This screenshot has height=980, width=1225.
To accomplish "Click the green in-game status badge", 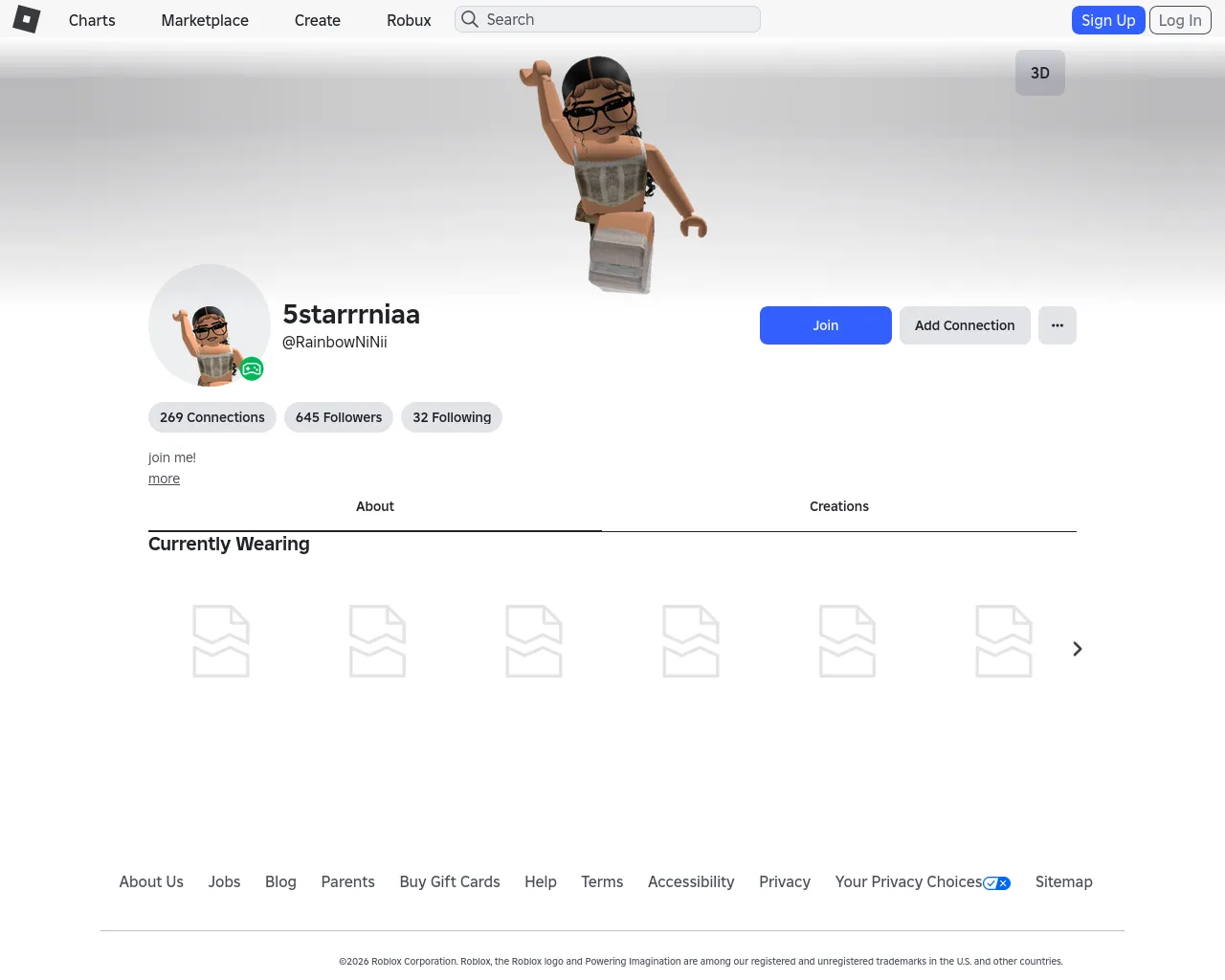I will tap(252, 368).
